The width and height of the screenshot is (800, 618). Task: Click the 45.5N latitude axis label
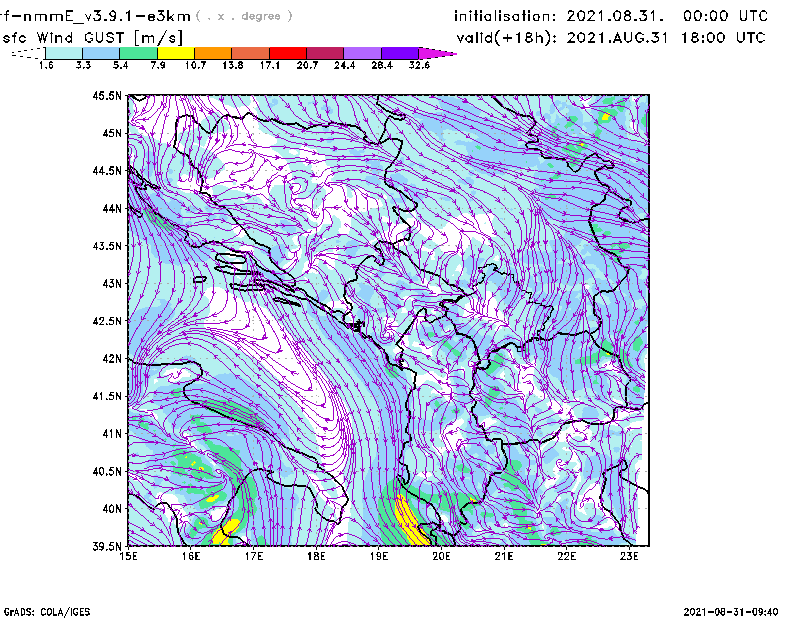107,96
